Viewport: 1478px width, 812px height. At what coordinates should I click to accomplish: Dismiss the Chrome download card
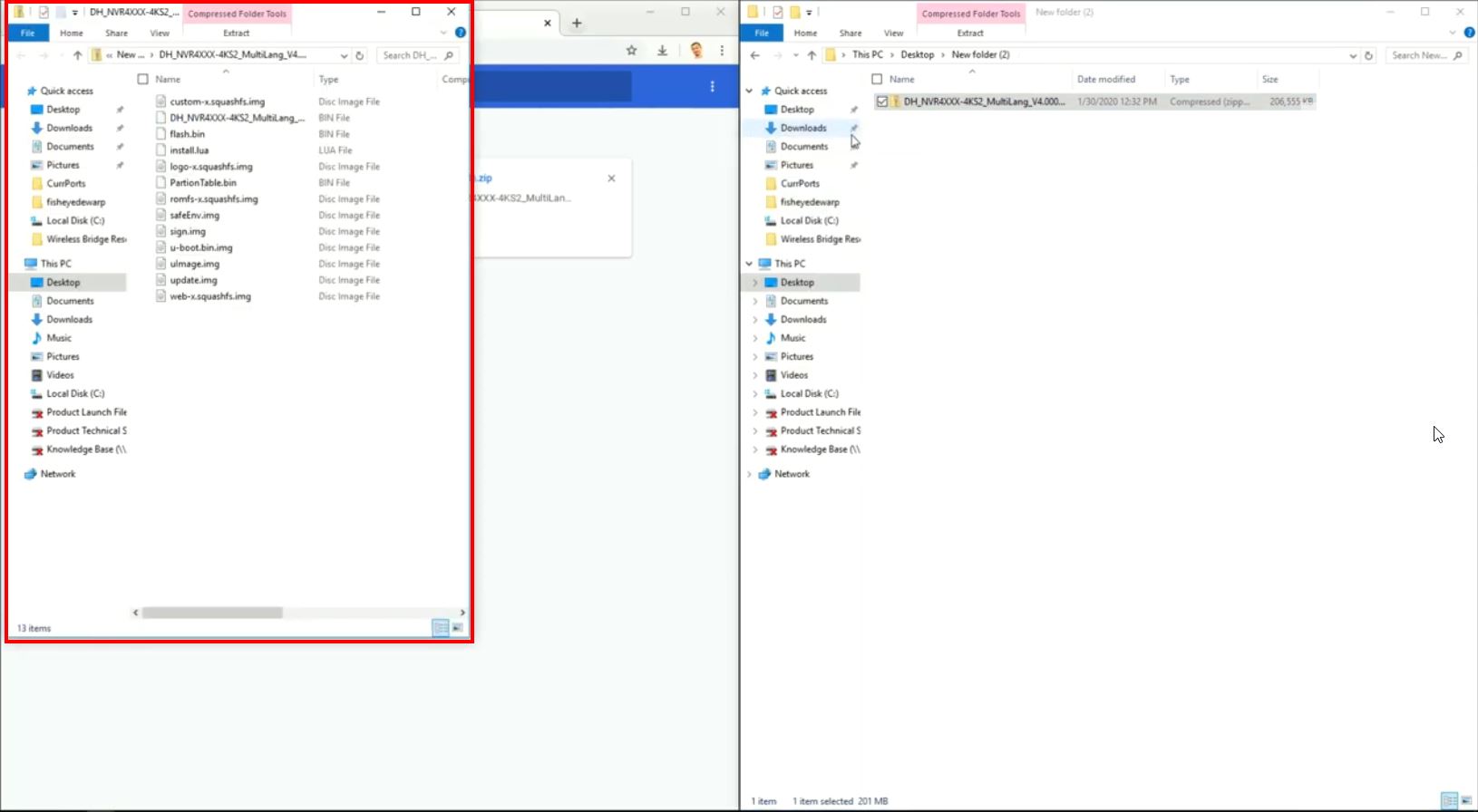(612, 179)
